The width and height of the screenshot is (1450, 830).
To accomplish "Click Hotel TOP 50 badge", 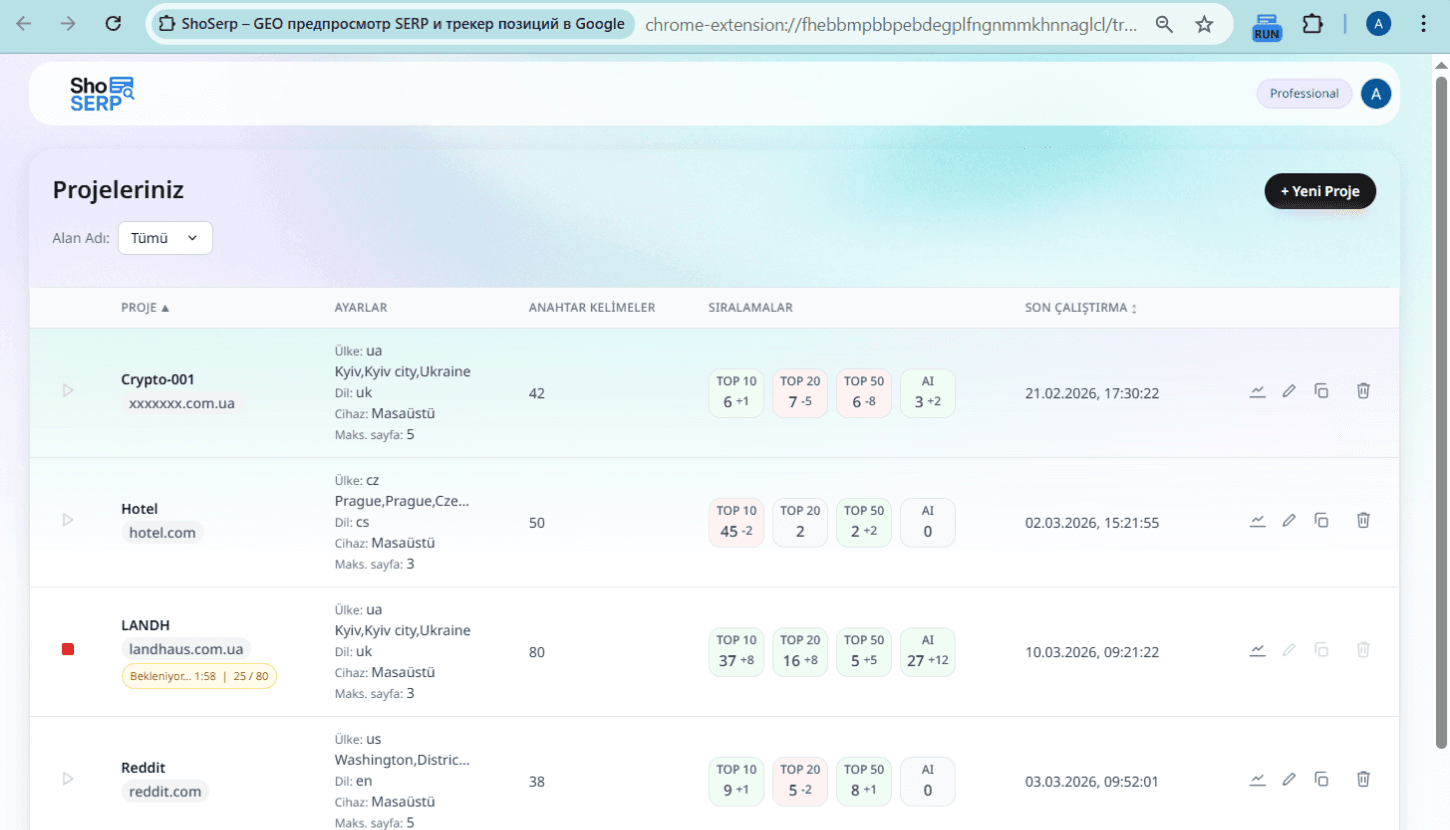I will click(864, 523).
